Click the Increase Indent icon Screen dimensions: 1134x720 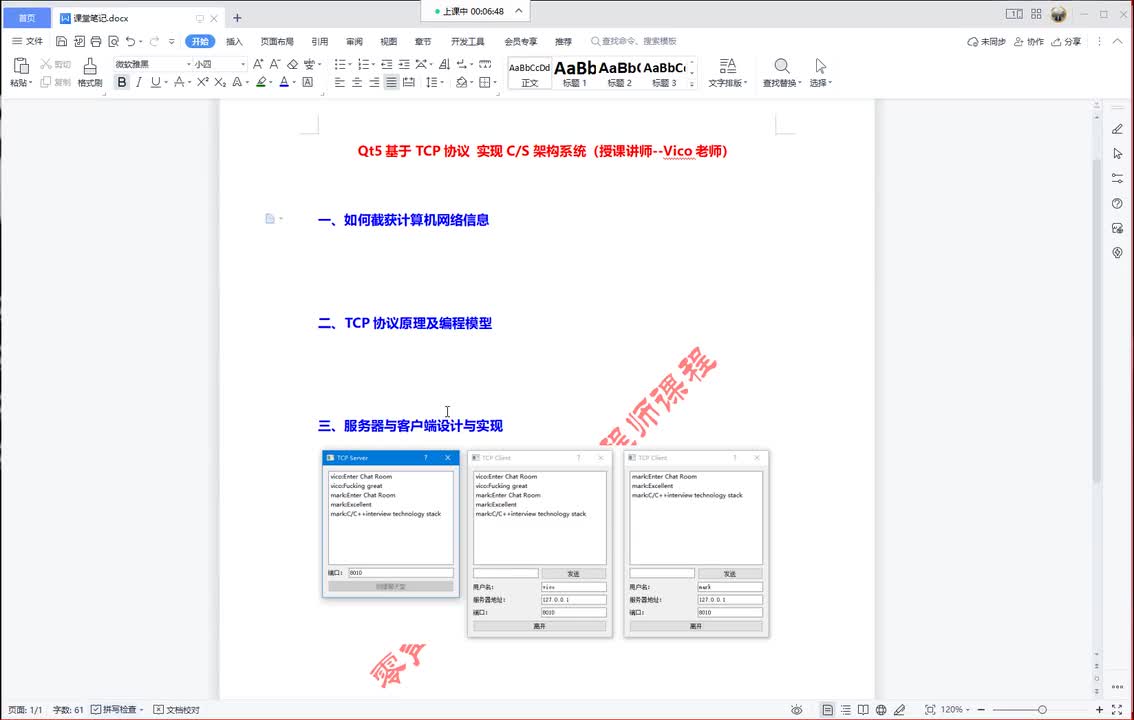[404, 64]
